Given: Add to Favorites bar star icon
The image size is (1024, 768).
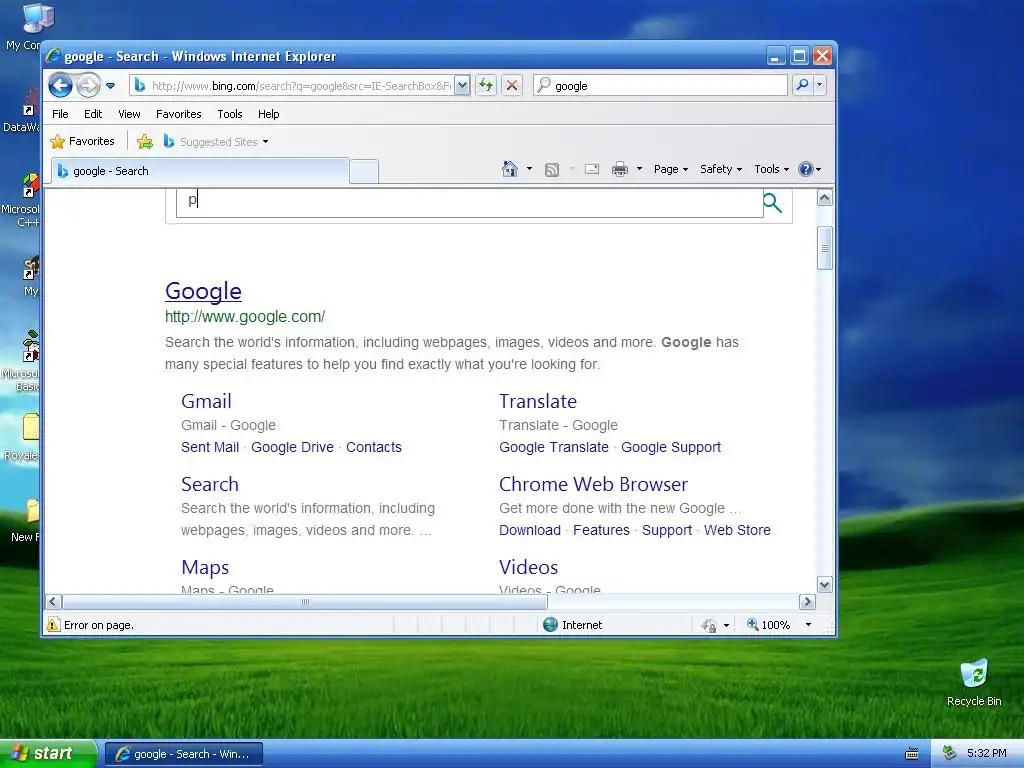Looking at the screenshot, I should (x=145, y=142).
